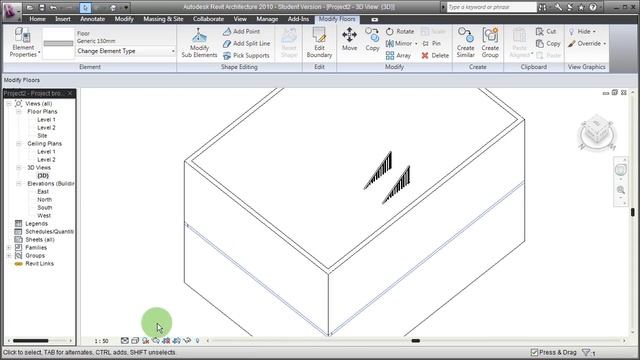Select the {3D} view in browser
The height and width of the screenshot is (360, 640).
[x=43, y=176]
